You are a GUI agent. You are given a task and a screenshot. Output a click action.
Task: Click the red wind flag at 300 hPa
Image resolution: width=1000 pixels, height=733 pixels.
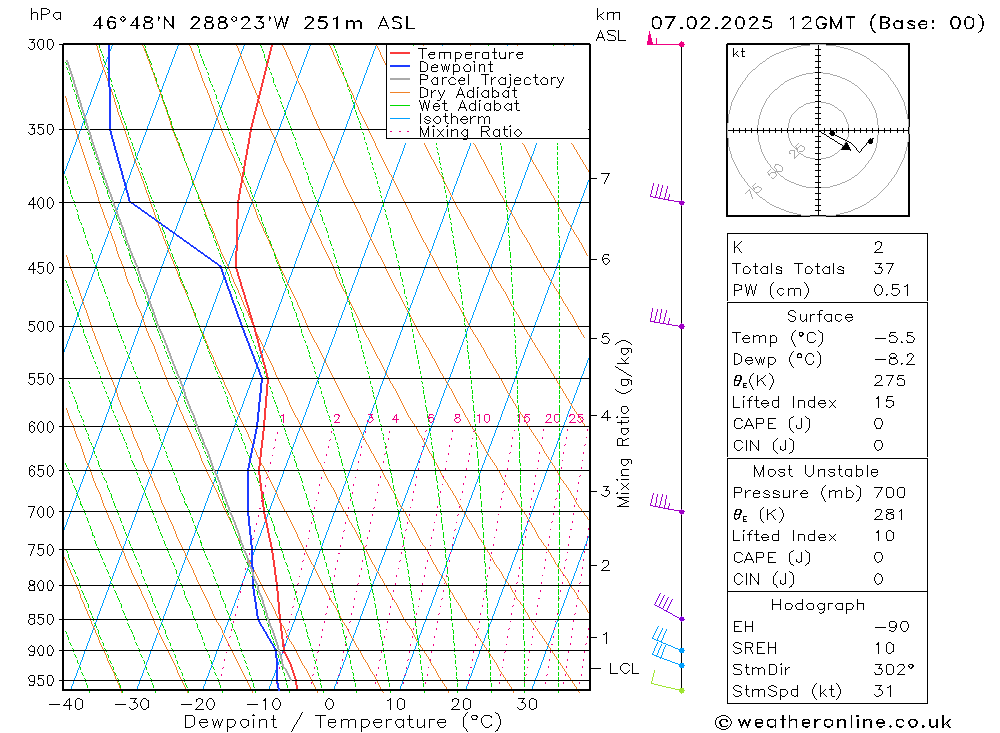pyautogui.click(x=665, y=41)
